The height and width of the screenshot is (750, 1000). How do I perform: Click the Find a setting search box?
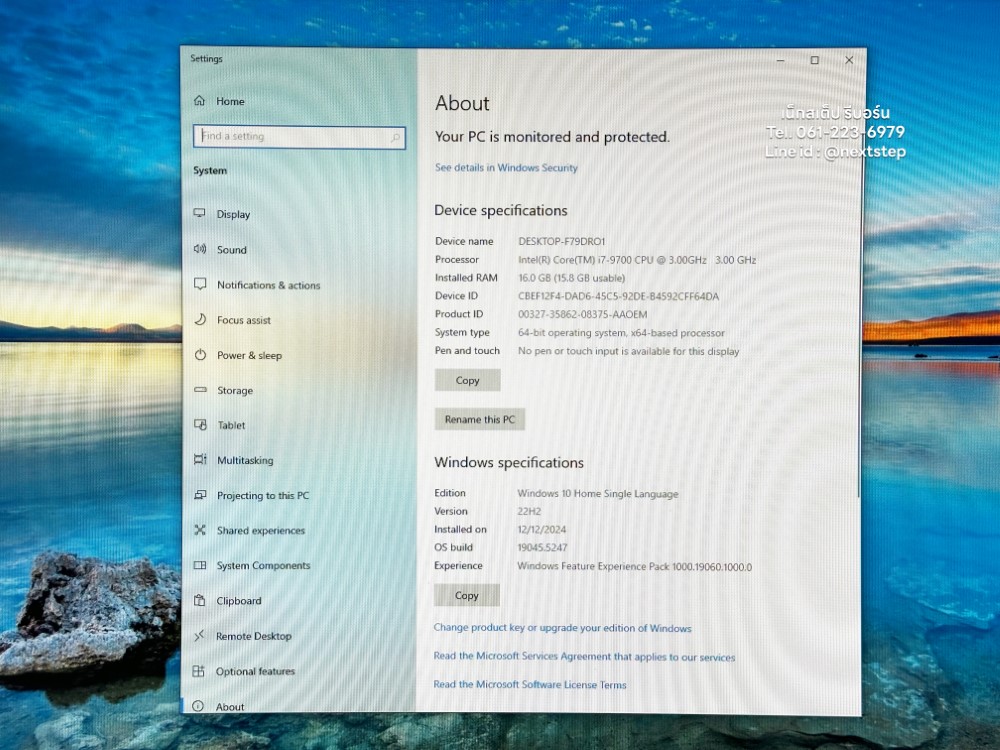298,137
